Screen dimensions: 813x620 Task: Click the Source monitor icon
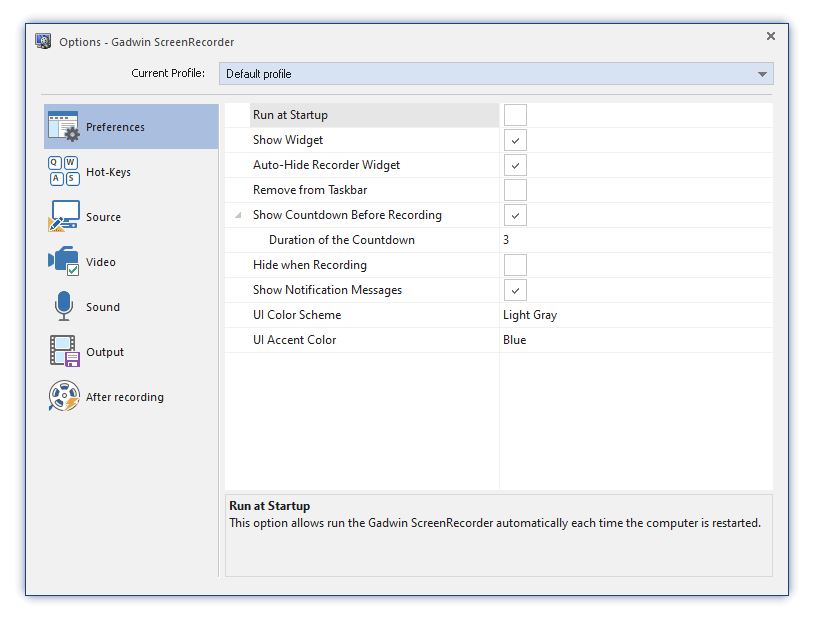[x=63, y=217]
